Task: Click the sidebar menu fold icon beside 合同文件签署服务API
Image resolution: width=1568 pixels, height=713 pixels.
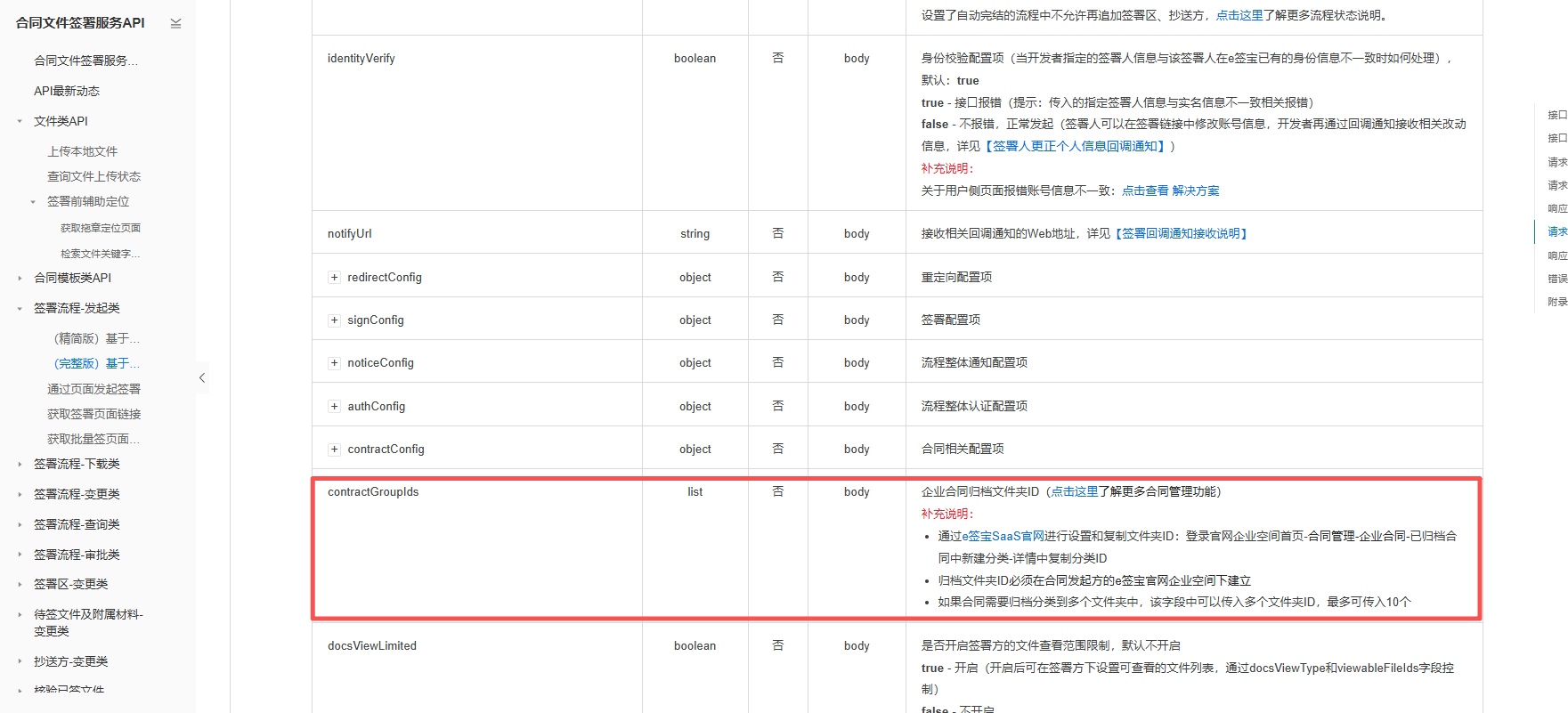Action: coord(175,23)
